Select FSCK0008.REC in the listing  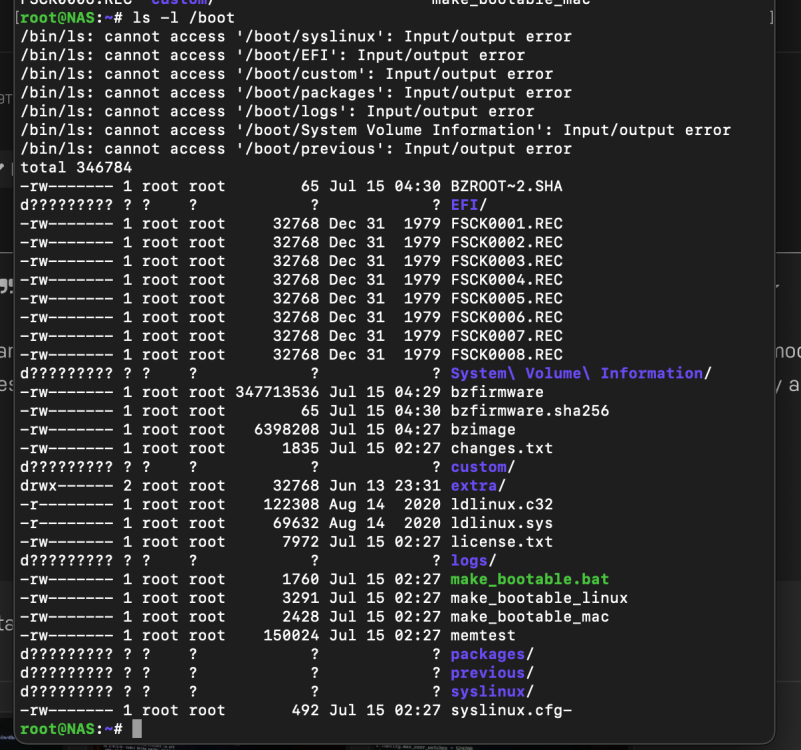pyautogui.click(x=506, y=355)
